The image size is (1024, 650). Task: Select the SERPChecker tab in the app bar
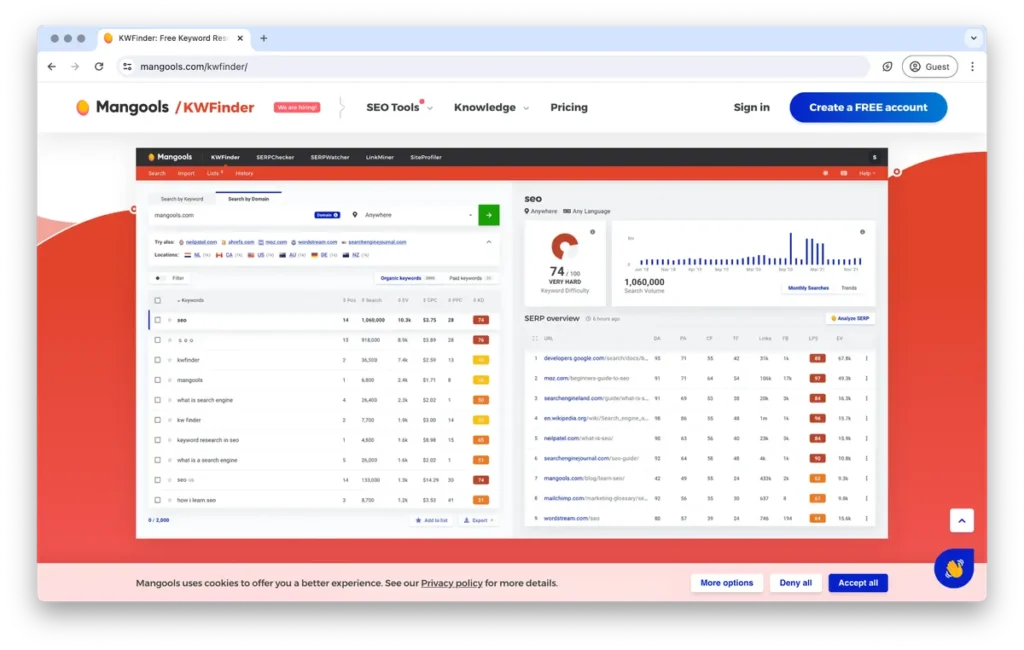coord(275,157)
